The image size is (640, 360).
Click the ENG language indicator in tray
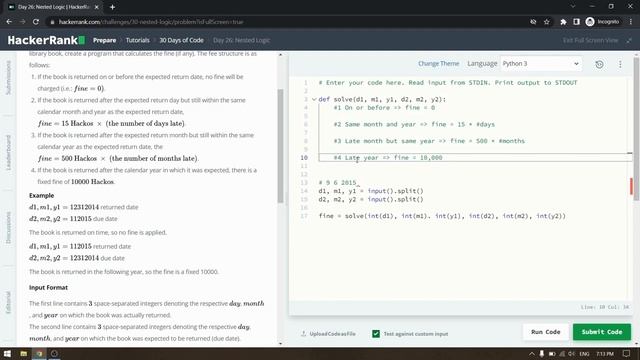pyautogui.click(x=584, y=353)
